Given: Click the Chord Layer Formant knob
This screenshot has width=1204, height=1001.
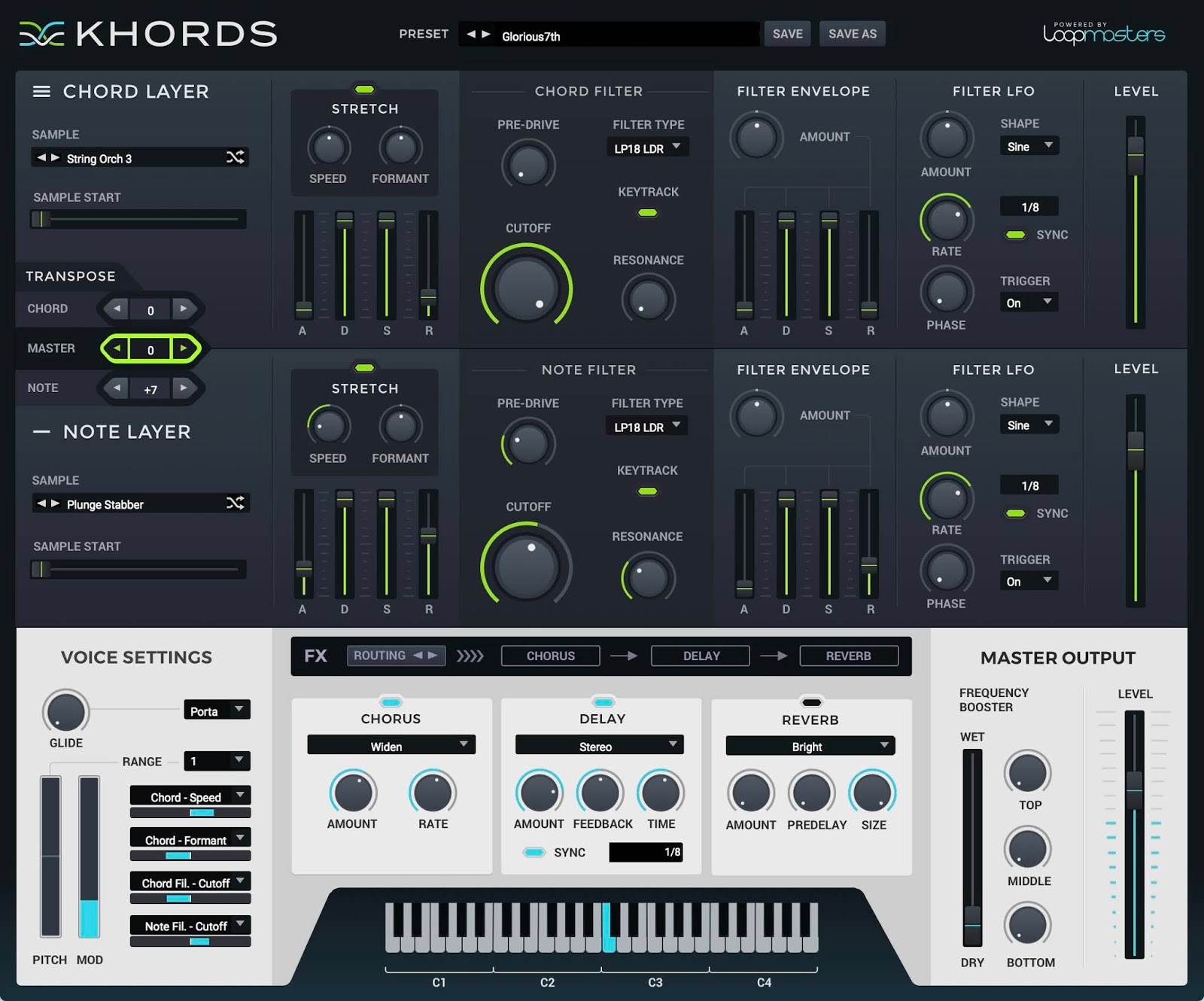Looking at the screenshot, I should tap(400, 148).
